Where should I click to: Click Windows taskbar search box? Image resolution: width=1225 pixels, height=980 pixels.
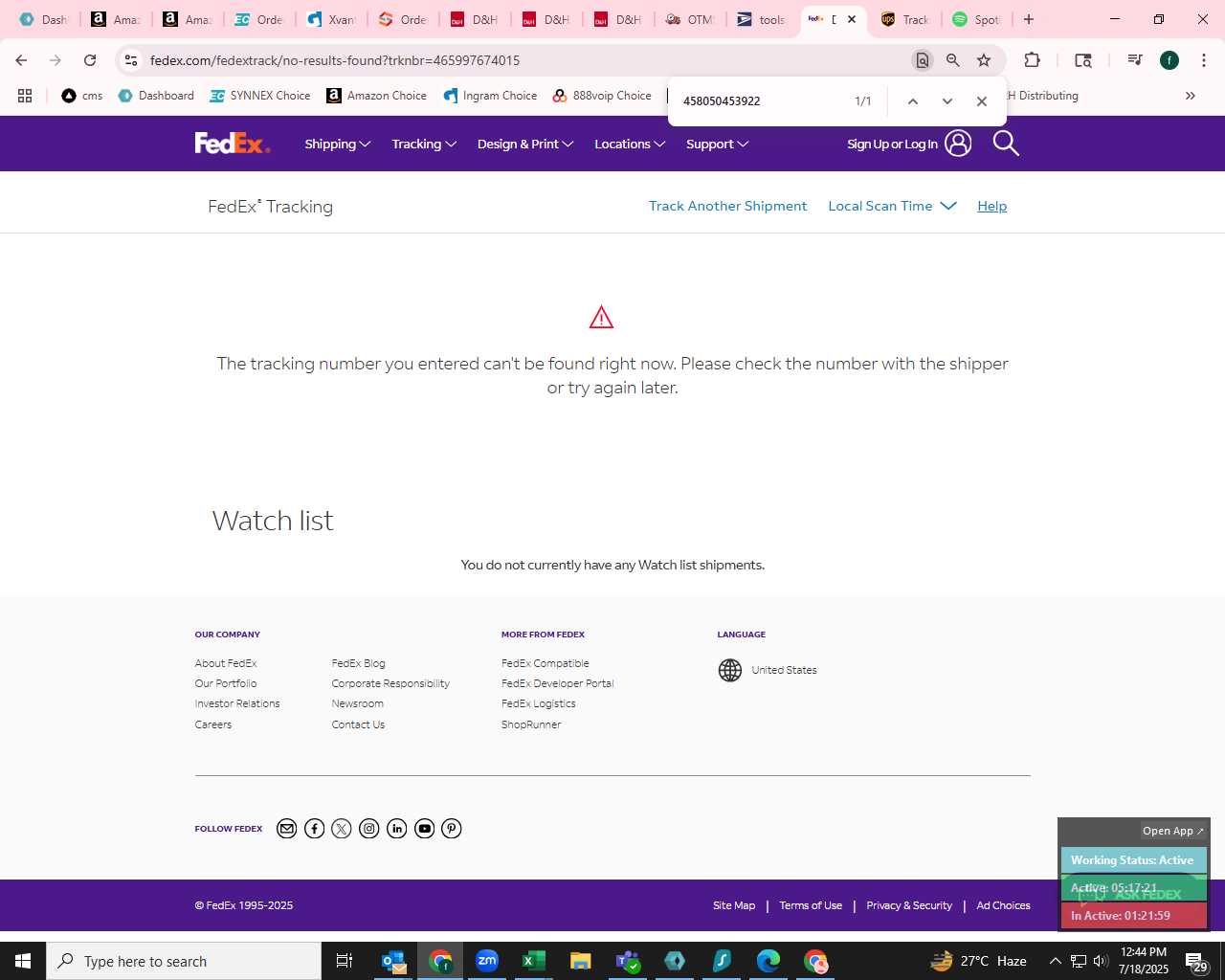point(184,961)
